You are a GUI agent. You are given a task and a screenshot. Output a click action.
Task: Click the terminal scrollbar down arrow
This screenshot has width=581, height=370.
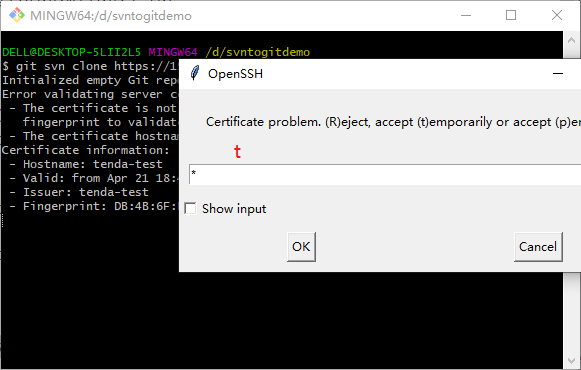click(x=571, y=360)
